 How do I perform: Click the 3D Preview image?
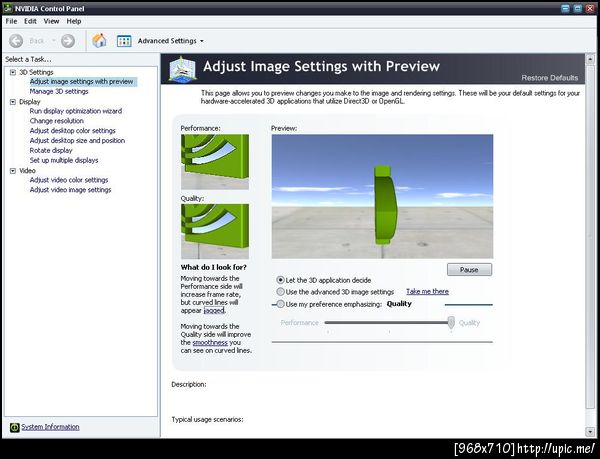click(x=382, y=196)
